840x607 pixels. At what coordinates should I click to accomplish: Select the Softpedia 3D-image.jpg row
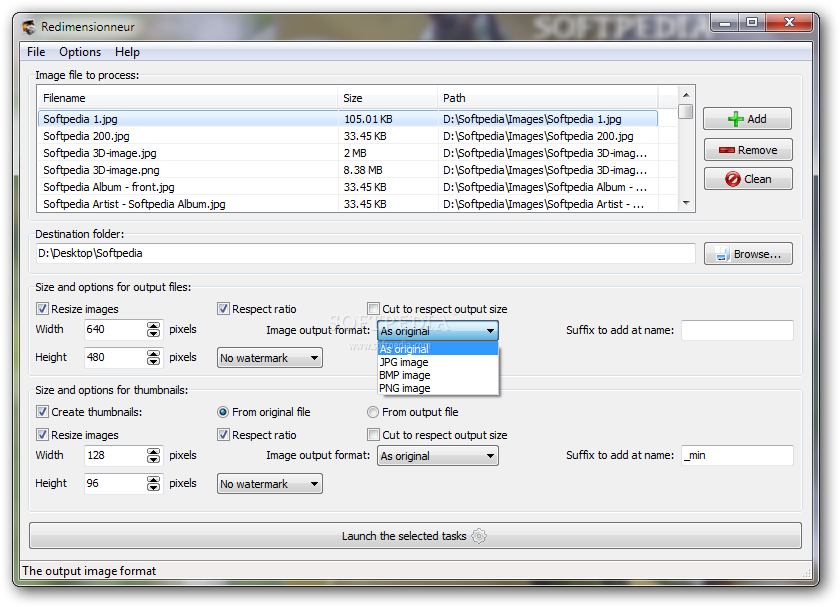pyautogui.click(x=348, y=153)
